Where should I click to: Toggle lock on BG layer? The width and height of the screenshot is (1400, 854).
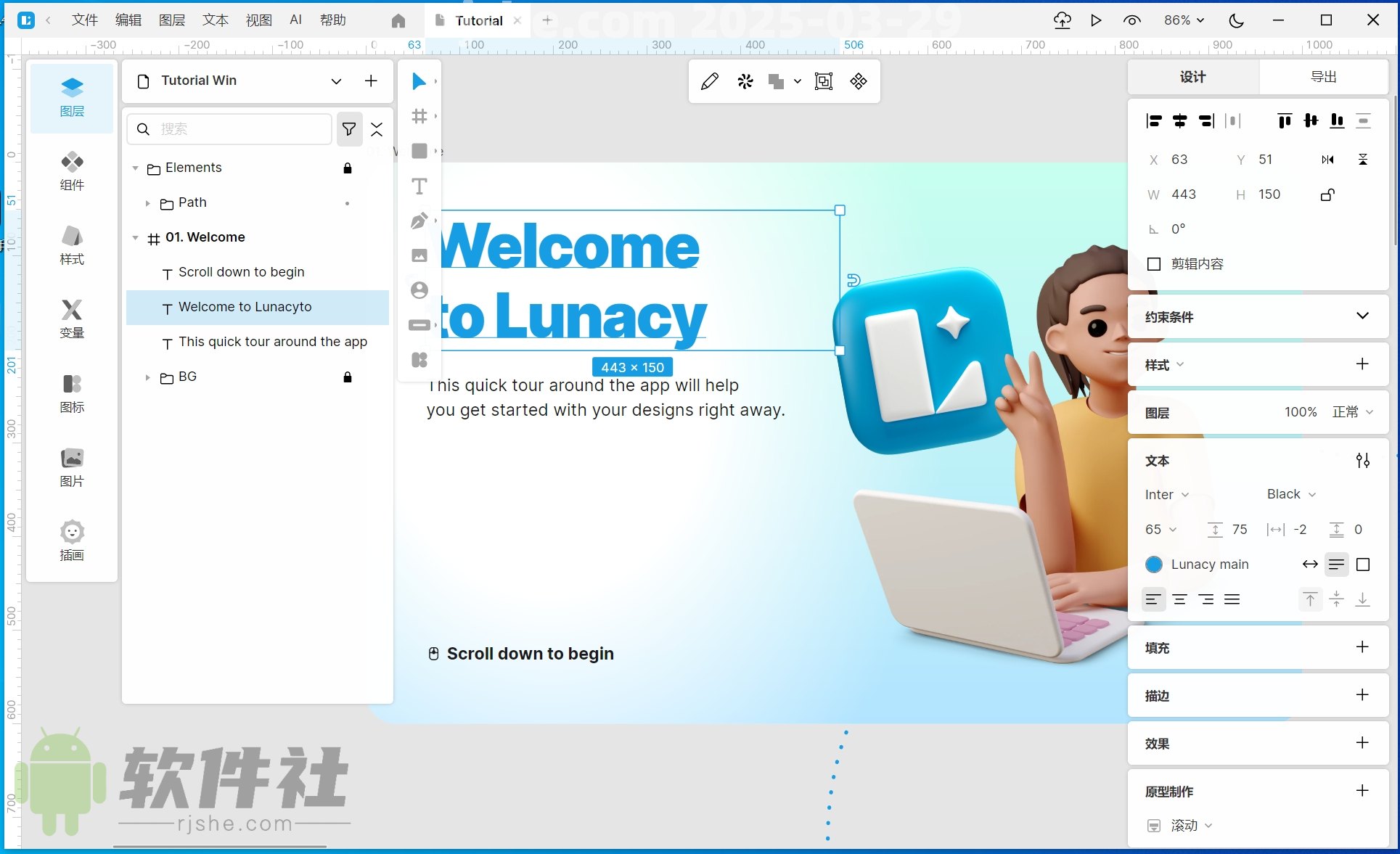[348, 377]
